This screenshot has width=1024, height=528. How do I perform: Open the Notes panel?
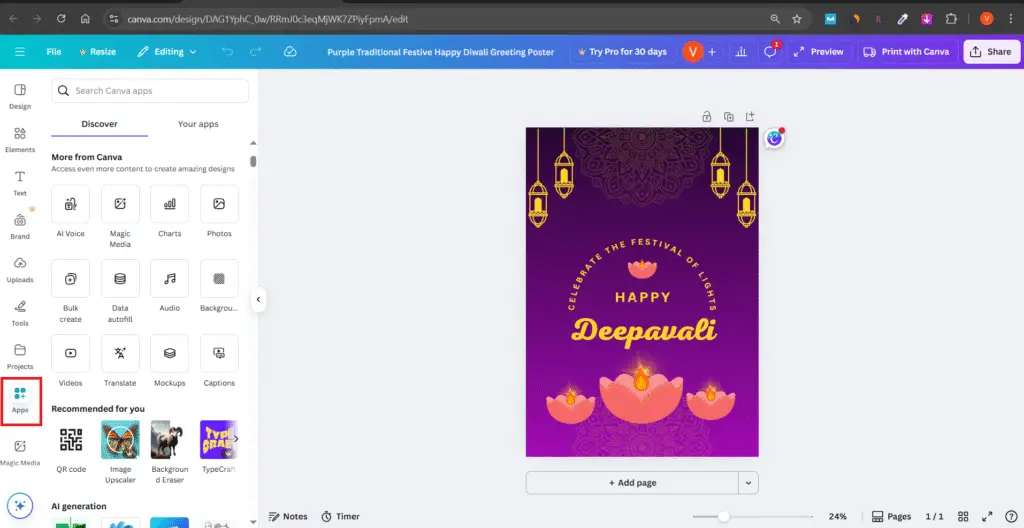point(289,516)
